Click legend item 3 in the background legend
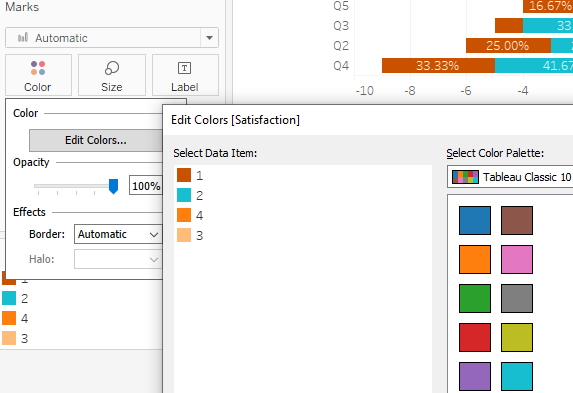Image resolution: width=573 pixels, height=393 pixels. coord(15,338)
